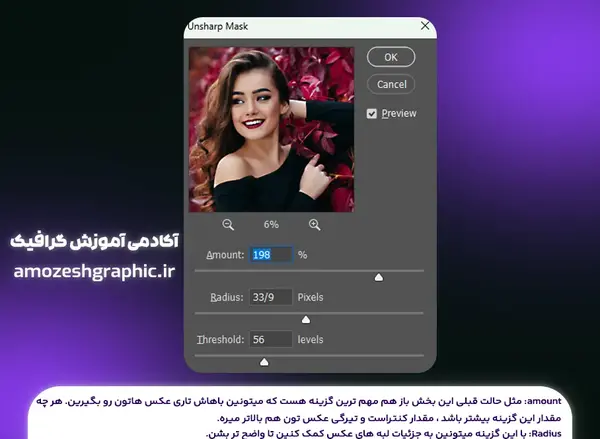
Task: Click the zoom out magnifier icon
Action: 228,225
